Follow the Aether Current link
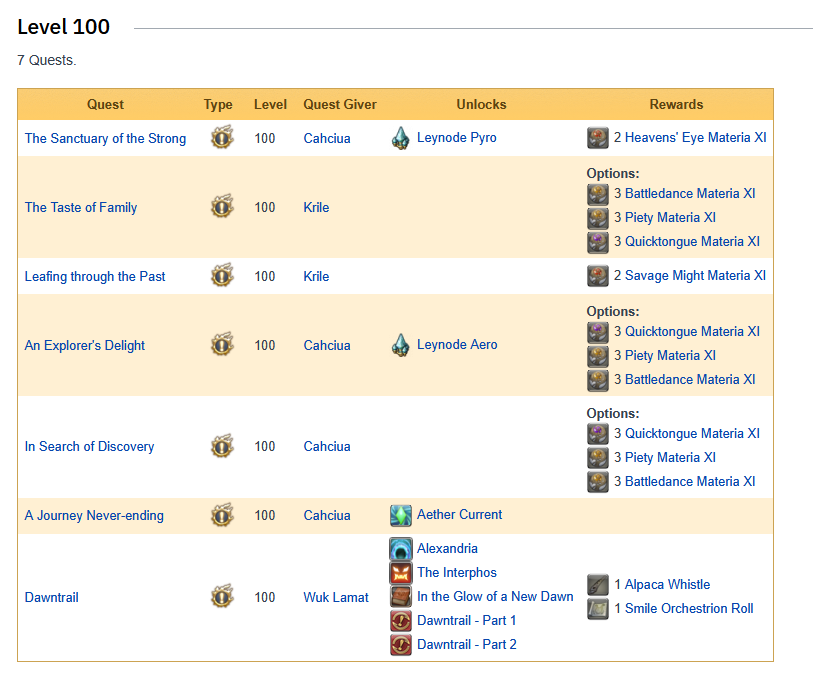813x686 pixels. click(459, 514)
